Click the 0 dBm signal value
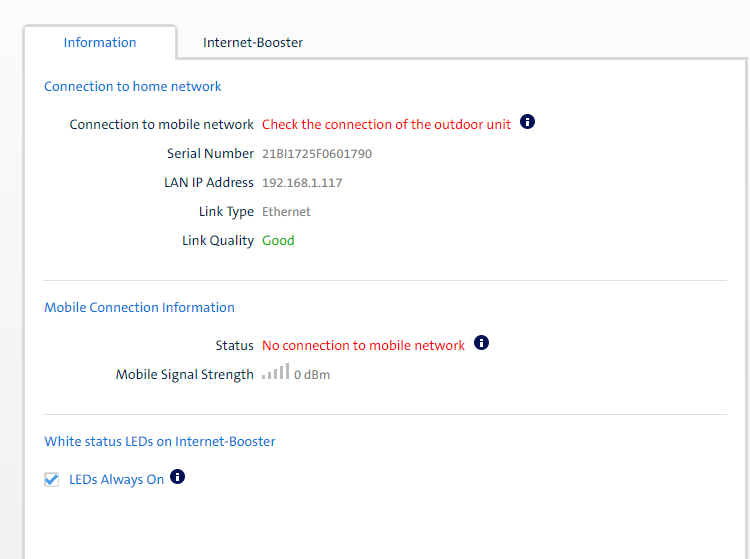This screenshot has width=750, height=559. 312,375
